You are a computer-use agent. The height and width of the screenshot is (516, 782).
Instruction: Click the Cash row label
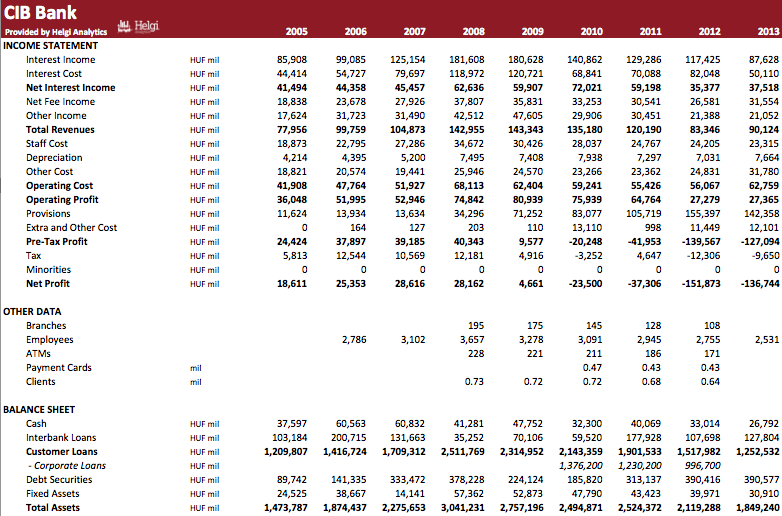tap(36, 424)
